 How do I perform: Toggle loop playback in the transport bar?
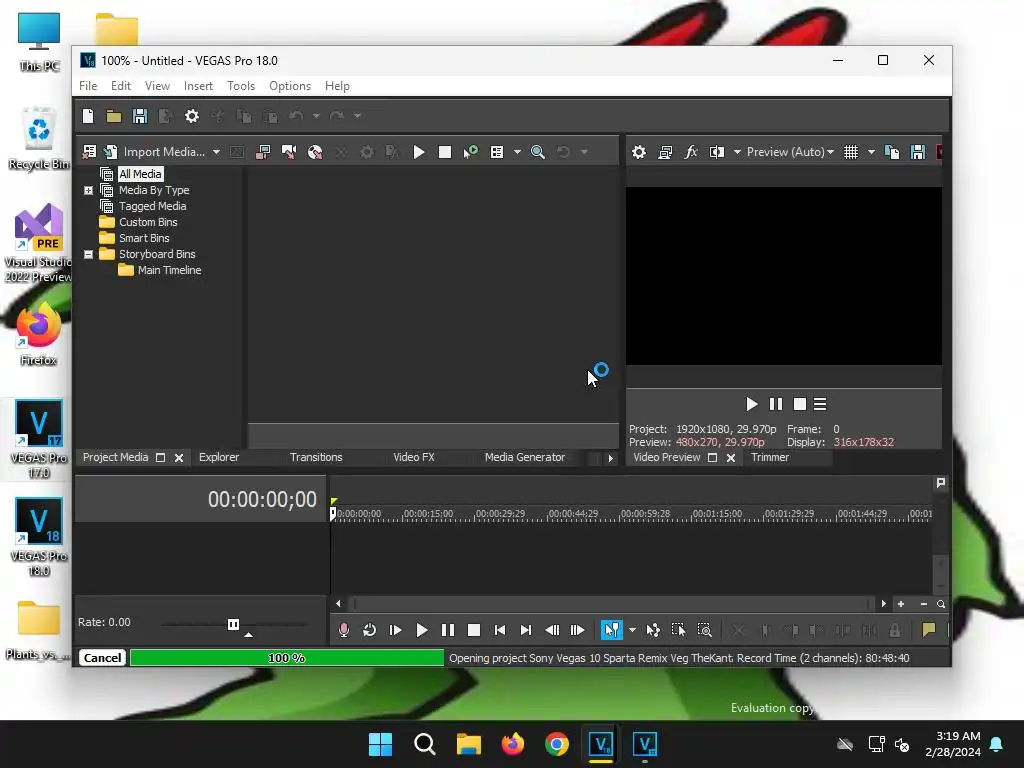(370, 630)
